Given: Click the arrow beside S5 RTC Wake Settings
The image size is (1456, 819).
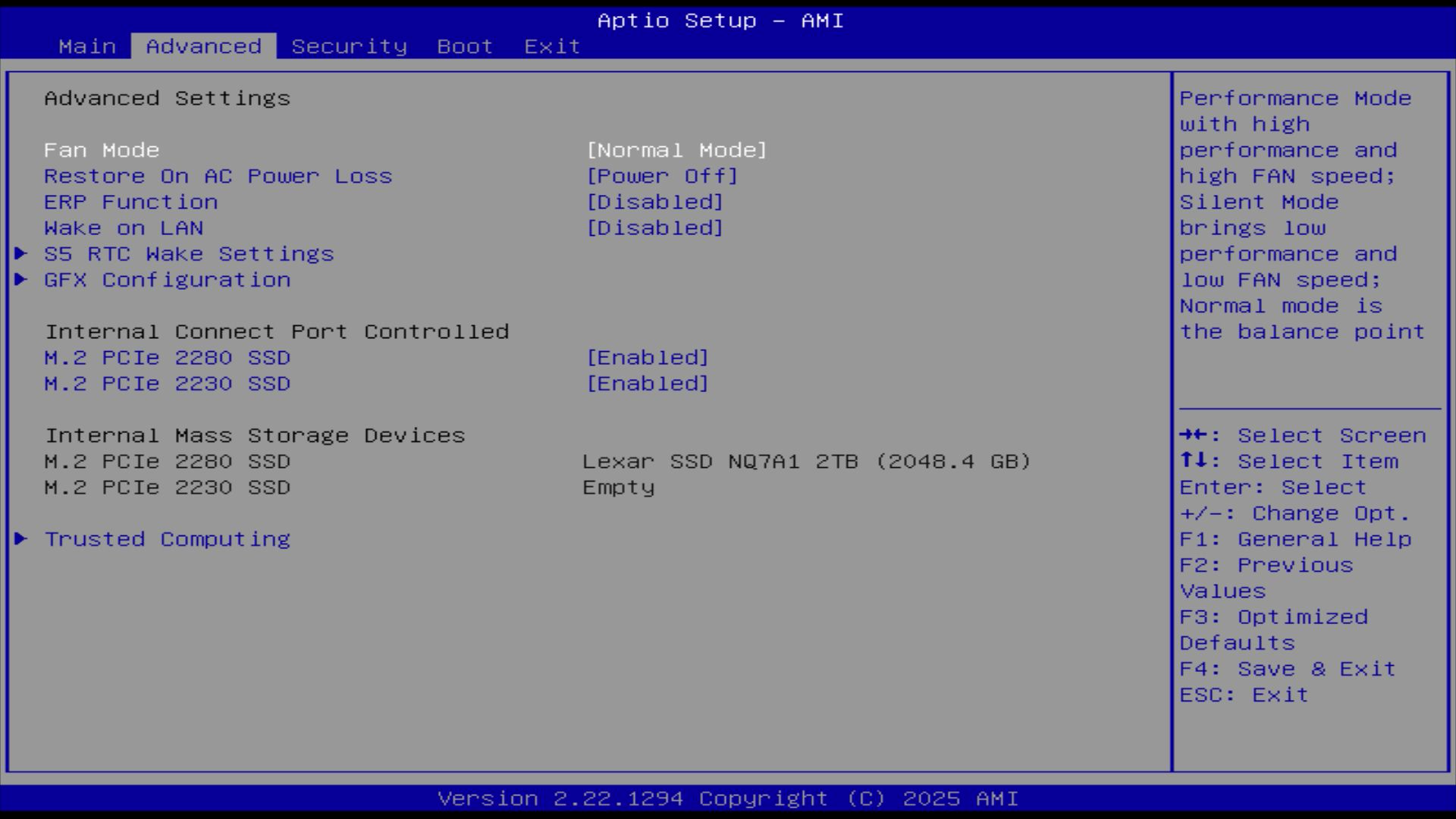Looking at the screenshot, I should pos(21,253).
